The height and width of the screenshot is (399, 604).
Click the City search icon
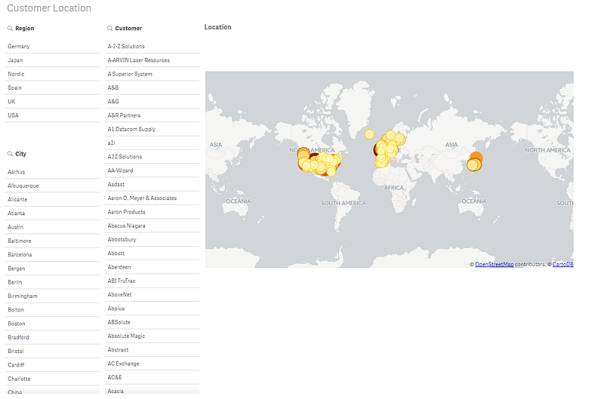[x=10, y=154]
